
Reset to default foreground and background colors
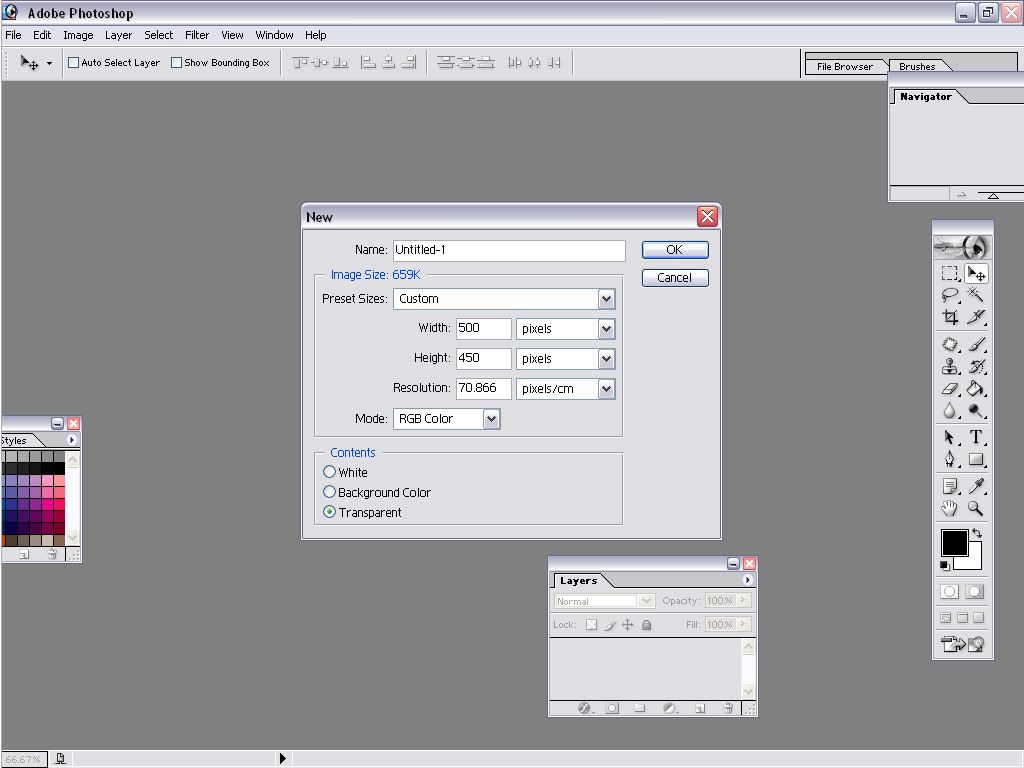[x=945, y=565]
